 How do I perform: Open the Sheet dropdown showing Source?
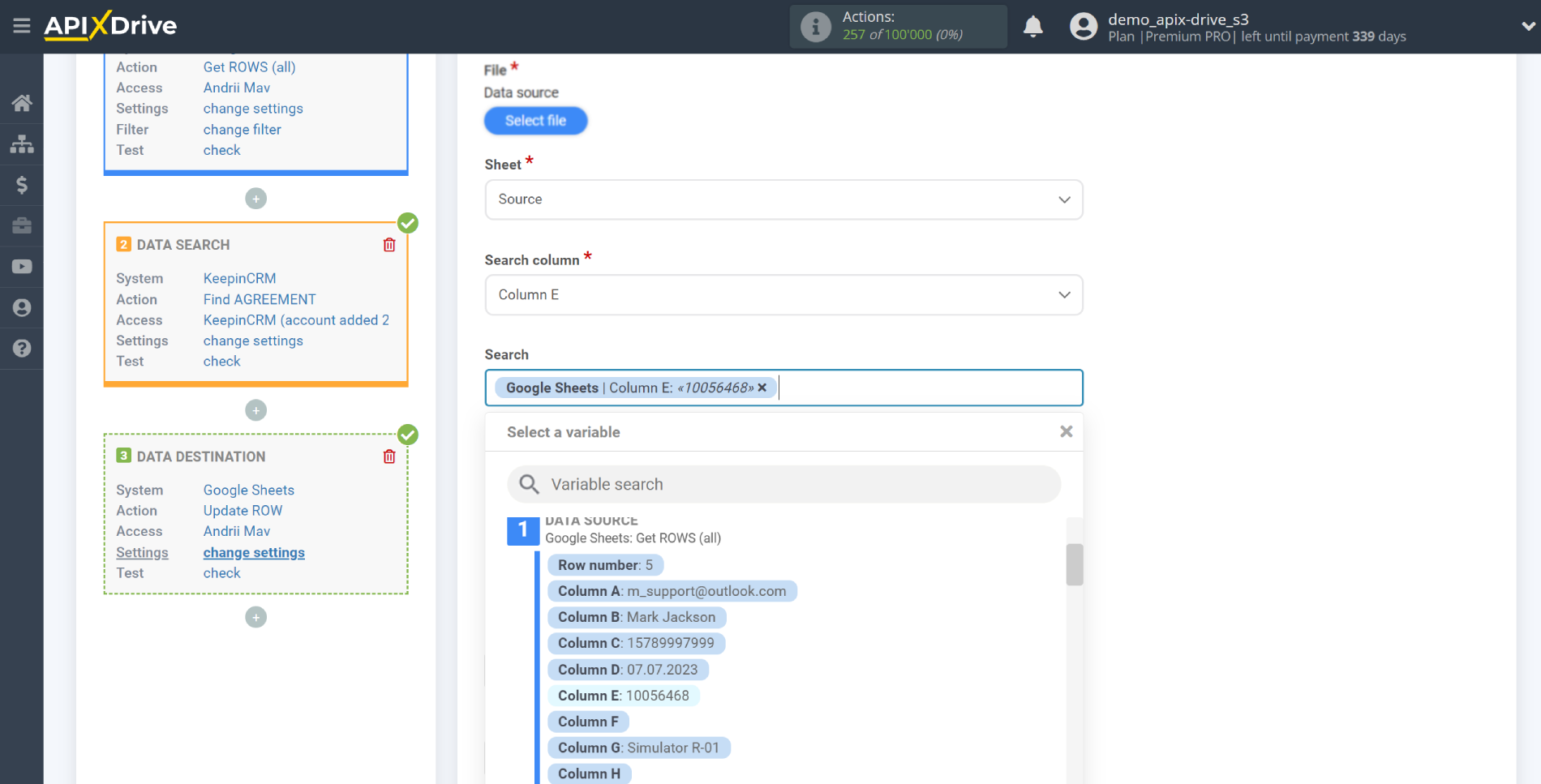(783, 199)
